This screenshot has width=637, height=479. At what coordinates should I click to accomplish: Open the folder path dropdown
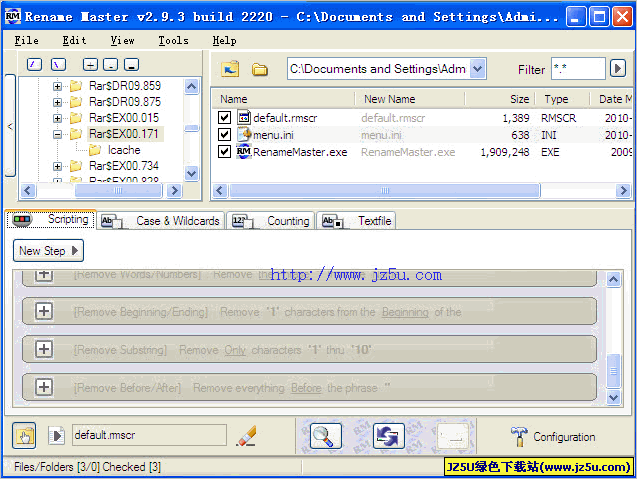point(478,68)
